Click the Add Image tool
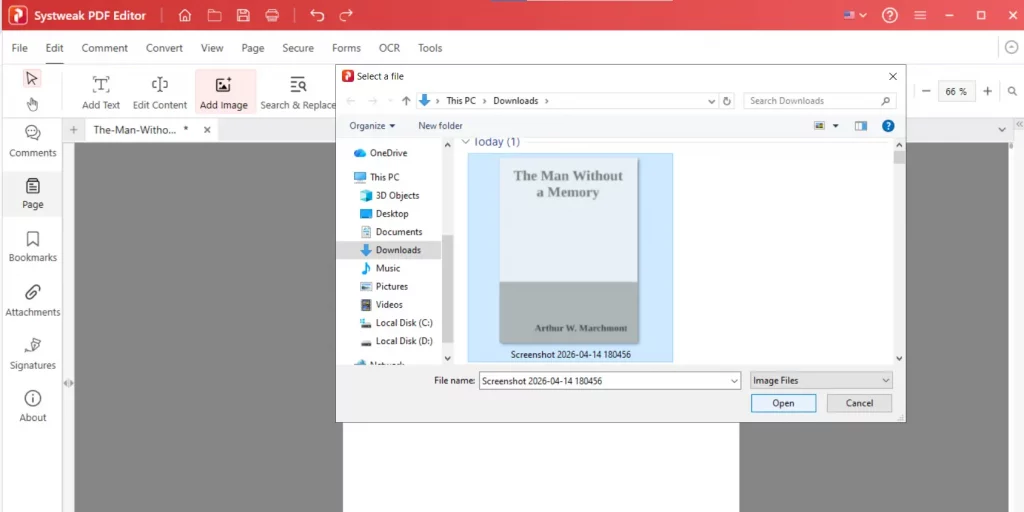This screenshot has height=512, width=1024. point(224,92)
